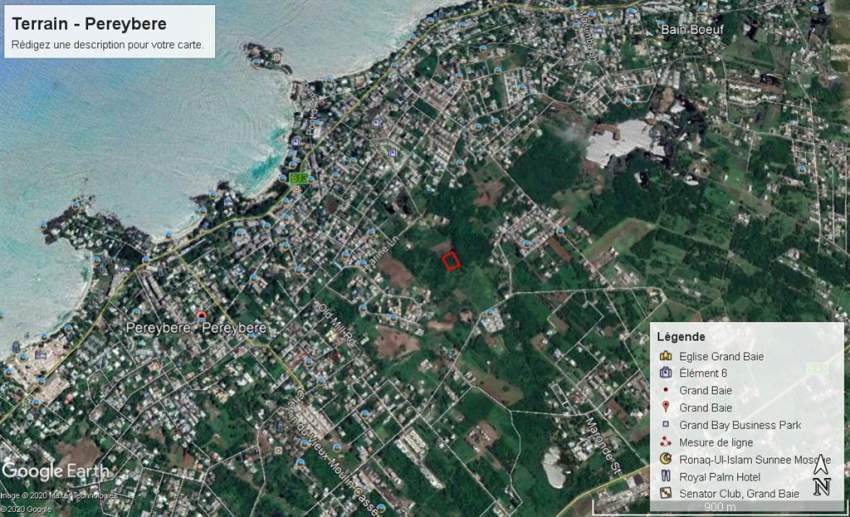Click the 900 m scale bar
Viewport: 850px width, 517px height.
pos(720,508)
